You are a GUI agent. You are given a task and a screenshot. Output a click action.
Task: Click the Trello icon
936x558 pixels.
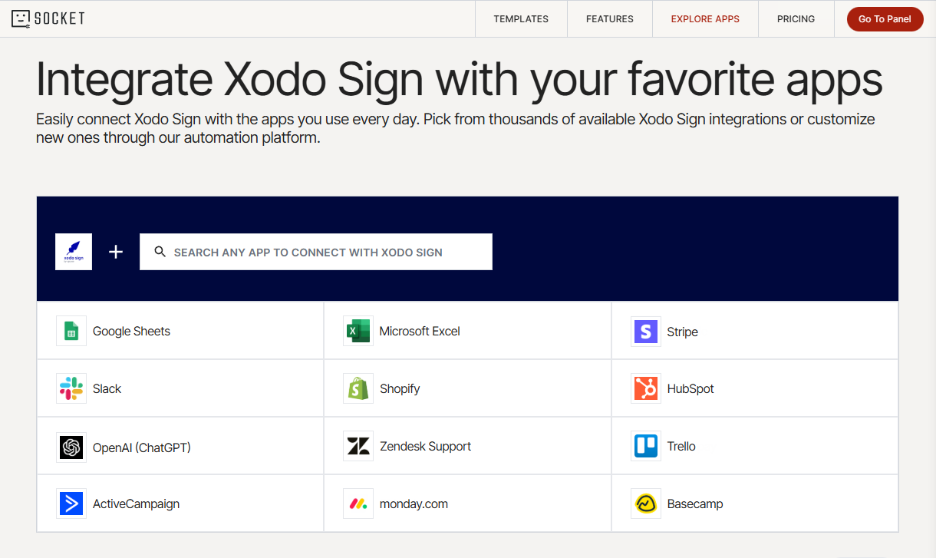click(645, 446)
